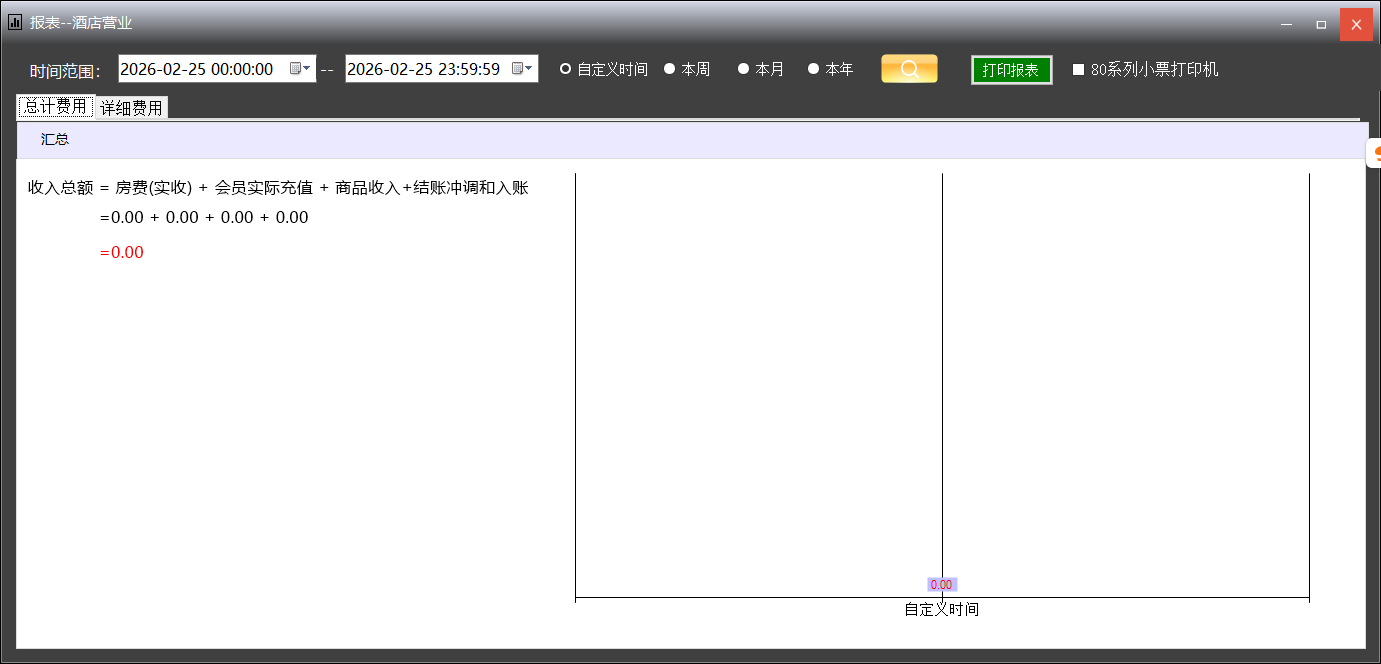Screen dimensions: 1381x664
Task: Click the start datetime input field
Action: pos(200,69)
